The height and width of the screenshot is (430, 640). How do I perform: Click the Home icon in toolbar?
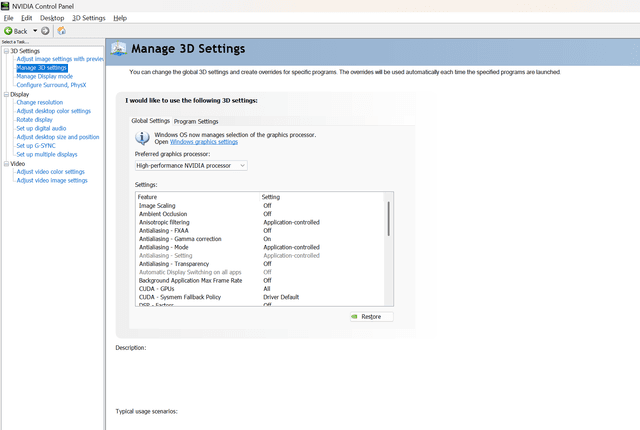pos(62,31)
